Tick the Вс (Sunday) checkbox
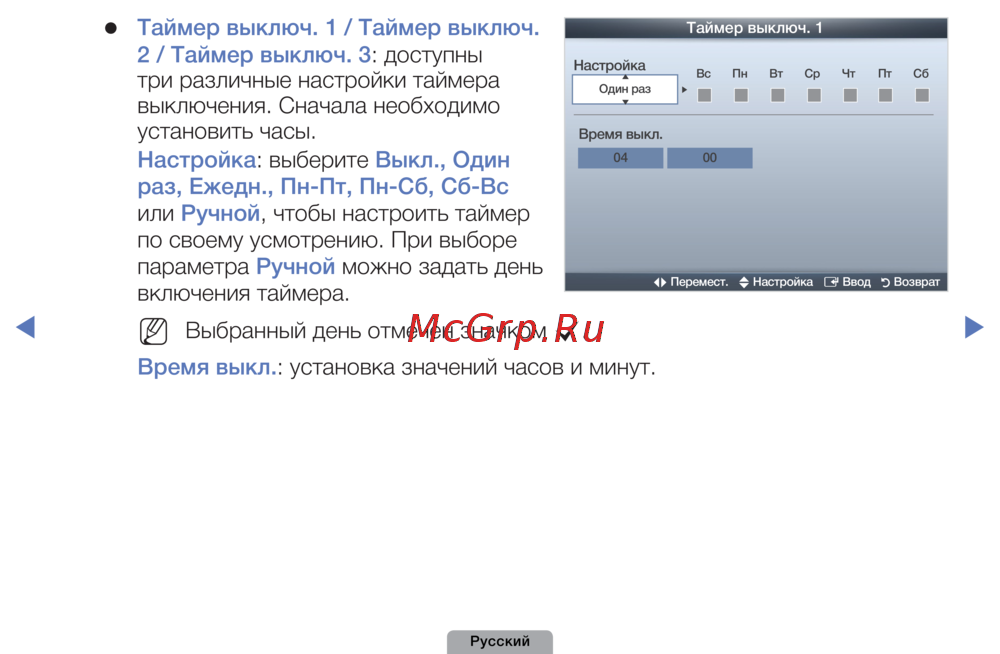This screenshot has height=654, width=1000. click(704, 96)
